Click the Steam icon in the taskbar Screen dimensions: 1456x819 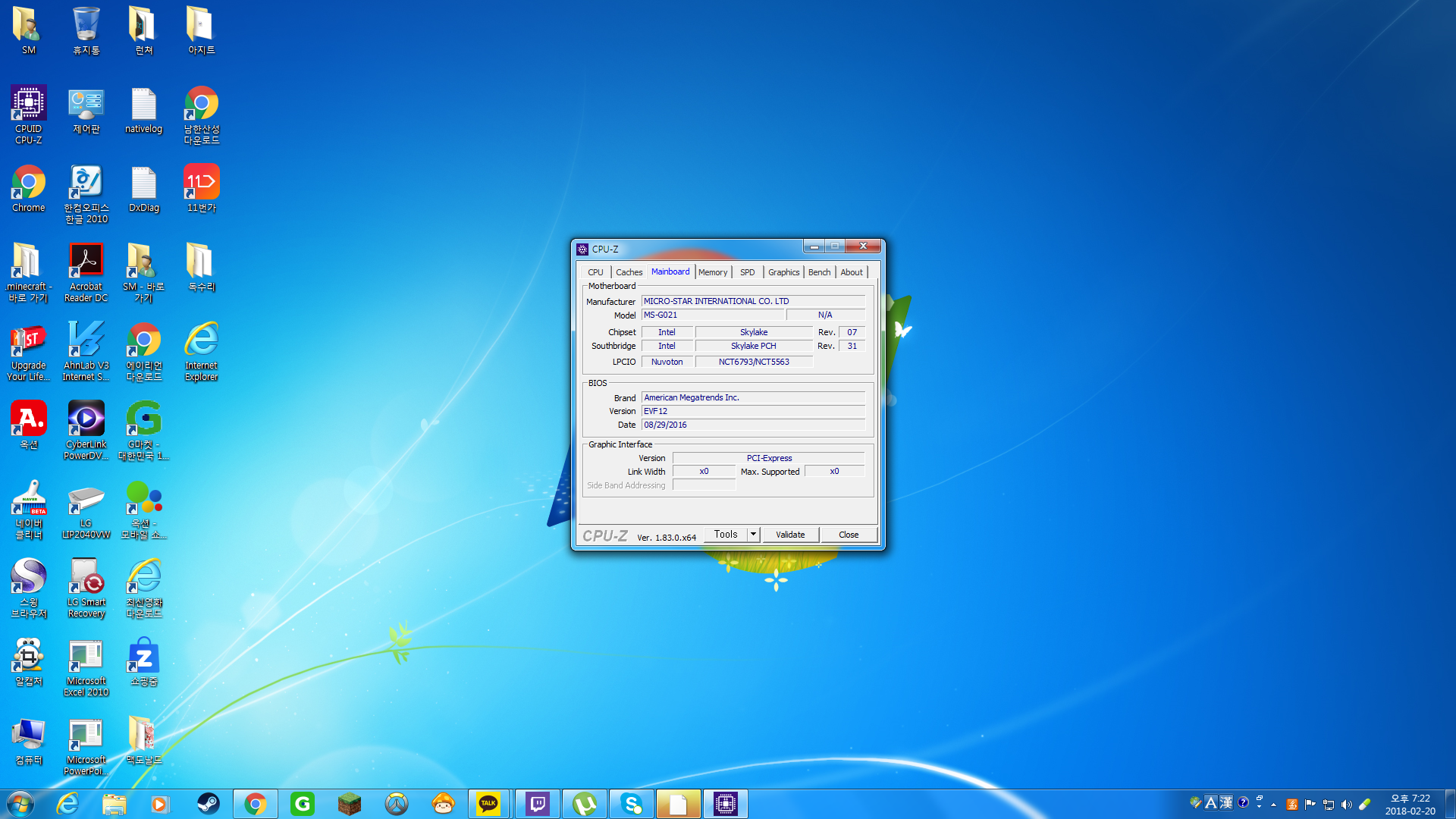(208, 804)
